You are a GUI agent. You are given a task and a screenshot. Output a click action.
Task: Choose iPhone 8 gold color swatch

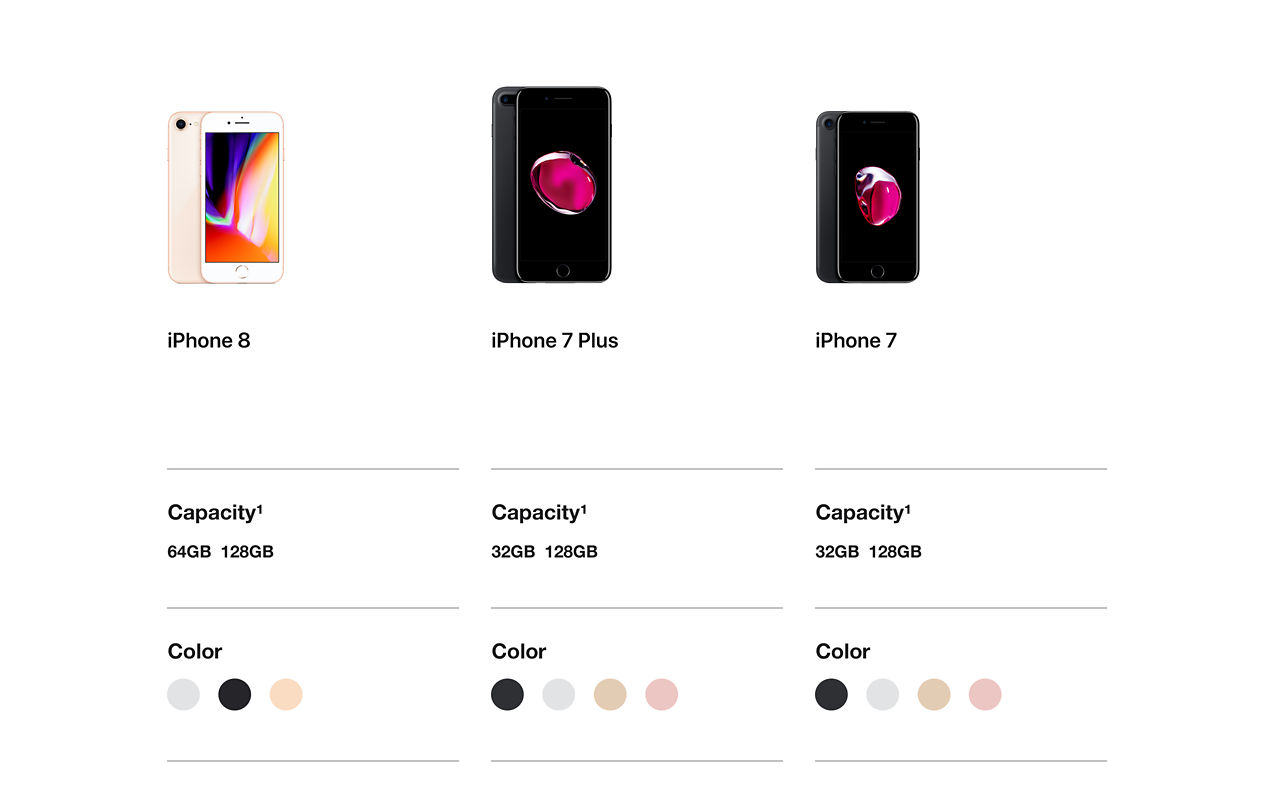pyautogui.click(x=286, y=694)
